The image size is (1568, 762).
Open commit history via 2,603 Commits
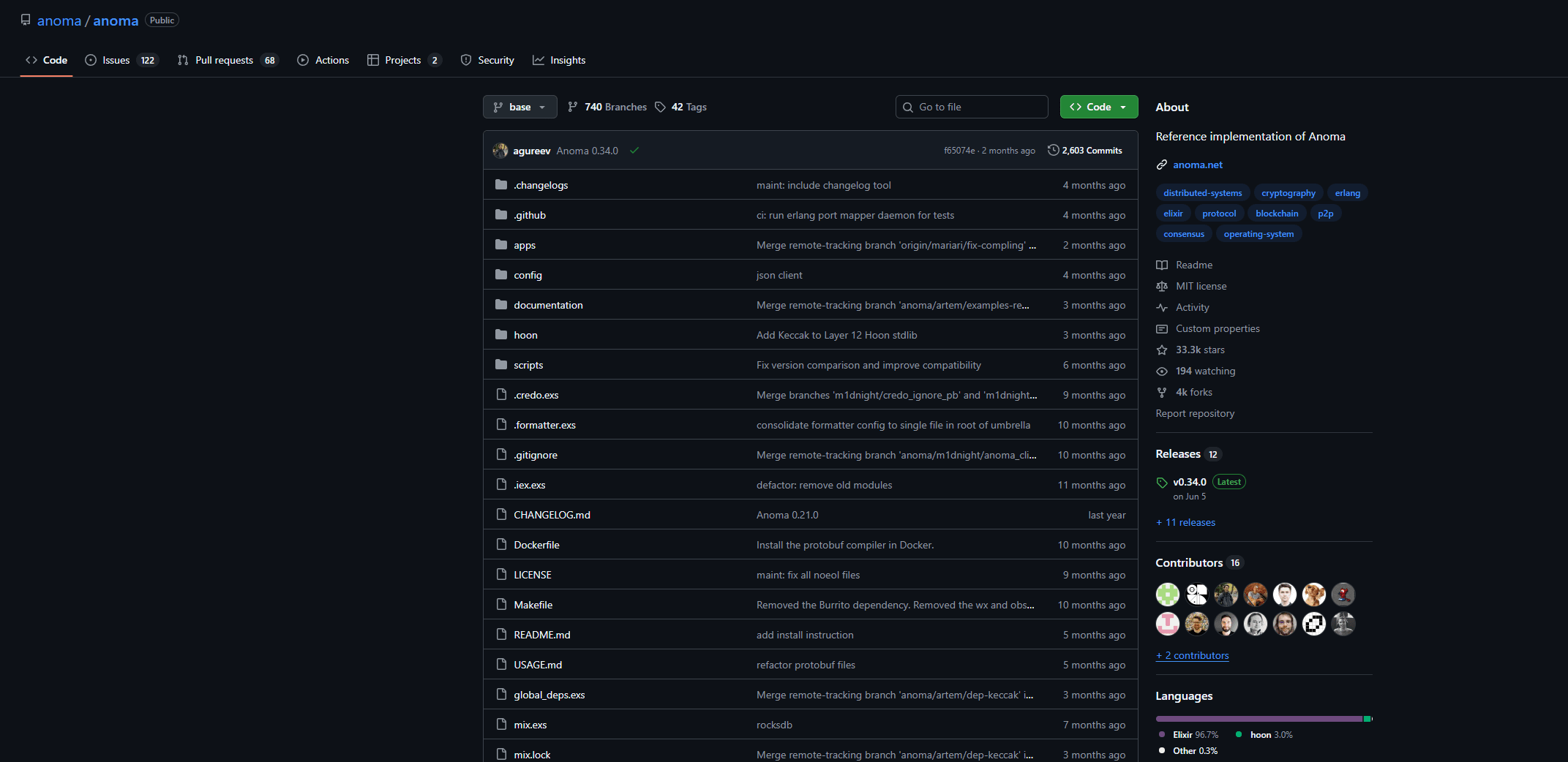(x=1085, y=151)
